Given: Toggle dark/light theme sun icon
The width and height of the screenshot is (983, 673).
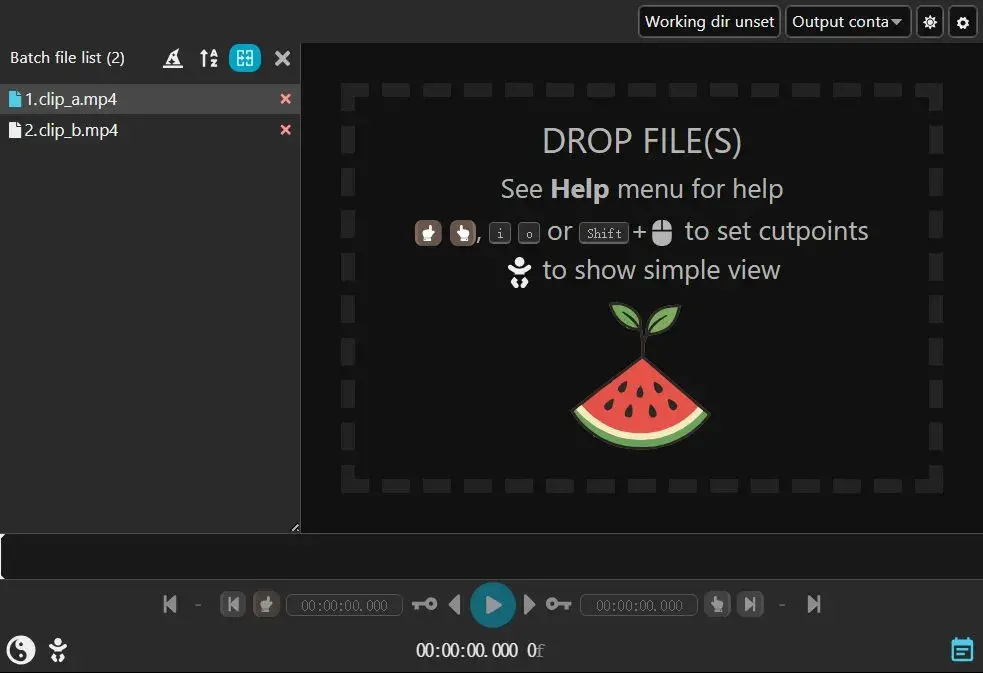Looking at the screenshot, I should point(930,22).
